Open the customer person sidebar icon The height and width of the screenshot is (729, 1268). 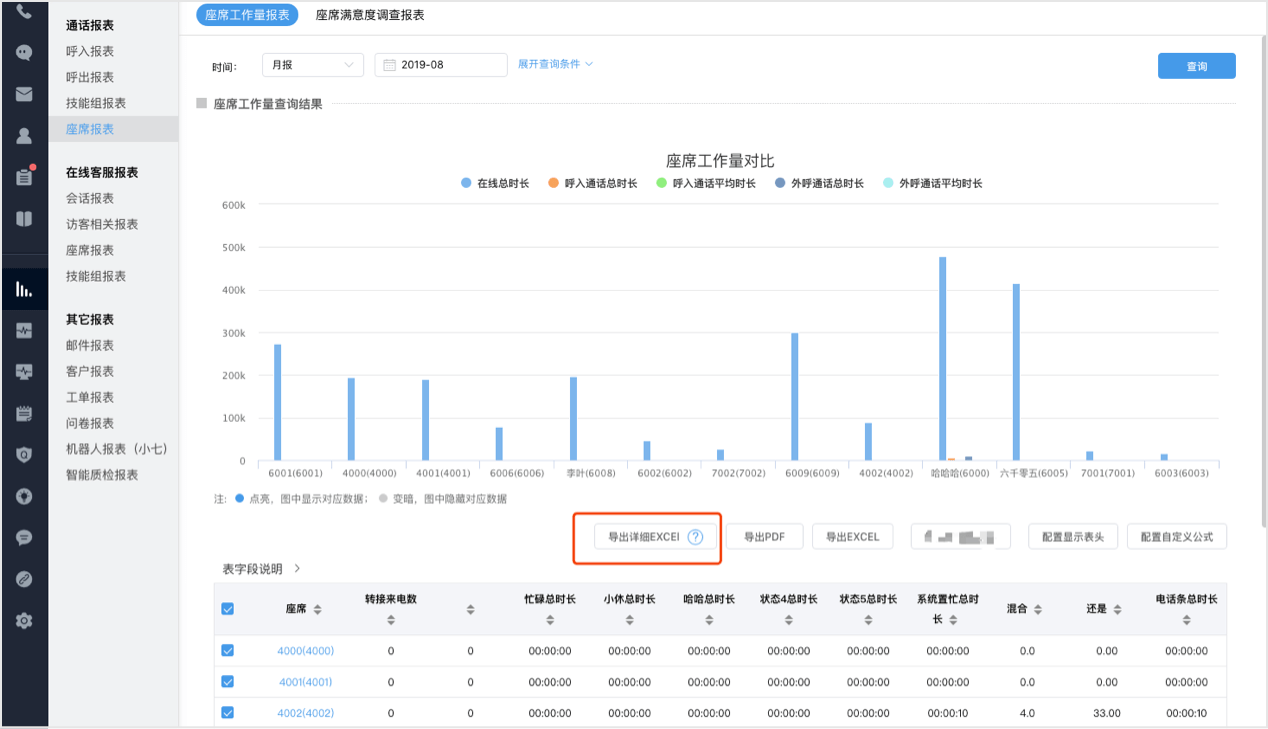pos(24,135)
